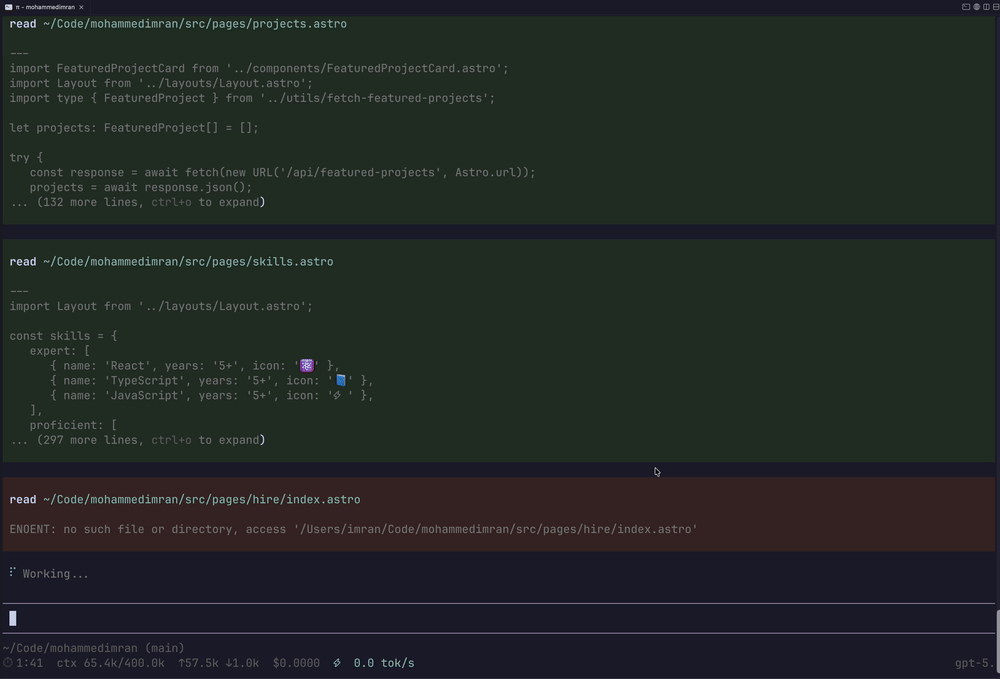This screenshot has height=679, width=1000.
Task: Click the import FeaturedProjectCard line
Action: (x=259, y=68)
